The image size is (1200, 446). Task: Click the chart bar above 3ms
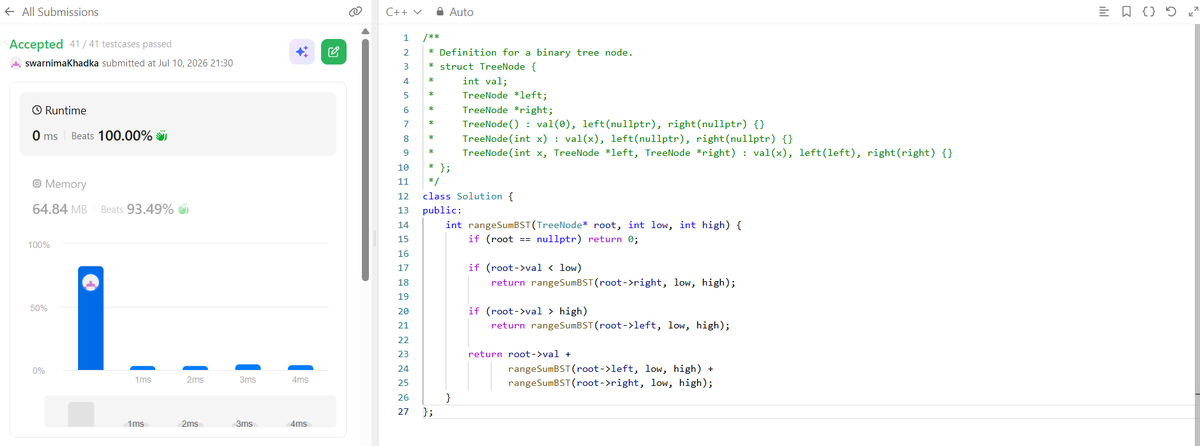247,367
